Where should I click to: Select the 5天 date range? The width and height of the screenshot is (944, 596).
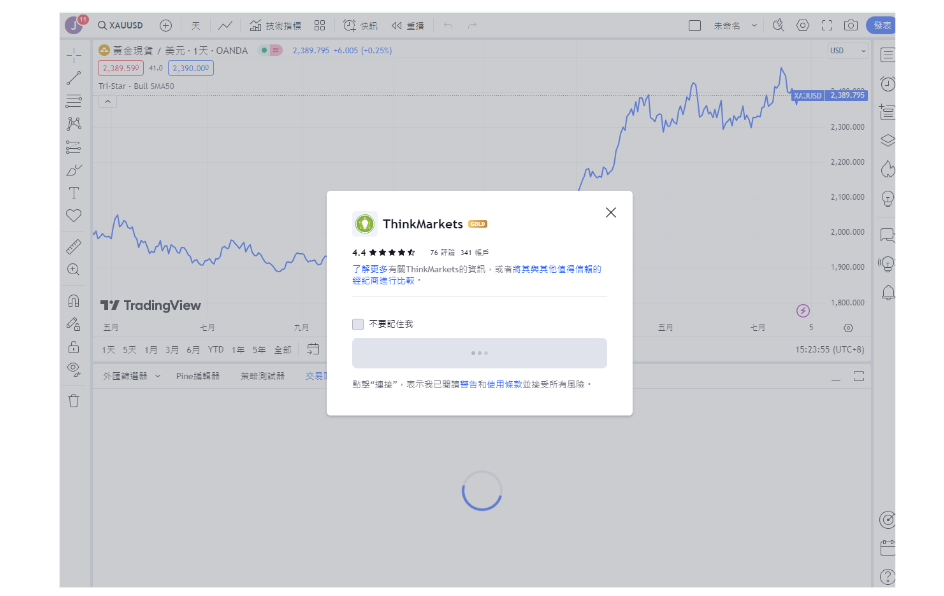click(x=129, y=350)
